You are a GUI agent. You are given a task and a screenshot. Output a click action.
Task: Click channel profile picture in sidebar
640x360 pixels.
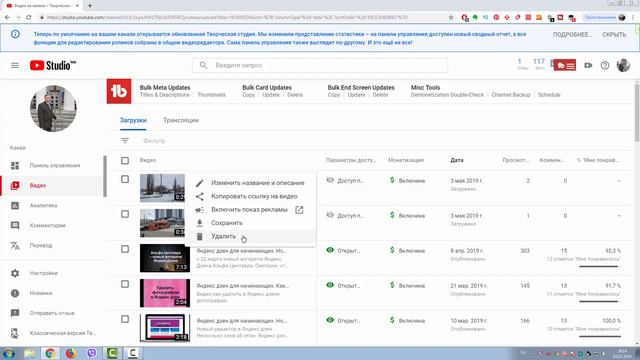click(x=53, y=109)
